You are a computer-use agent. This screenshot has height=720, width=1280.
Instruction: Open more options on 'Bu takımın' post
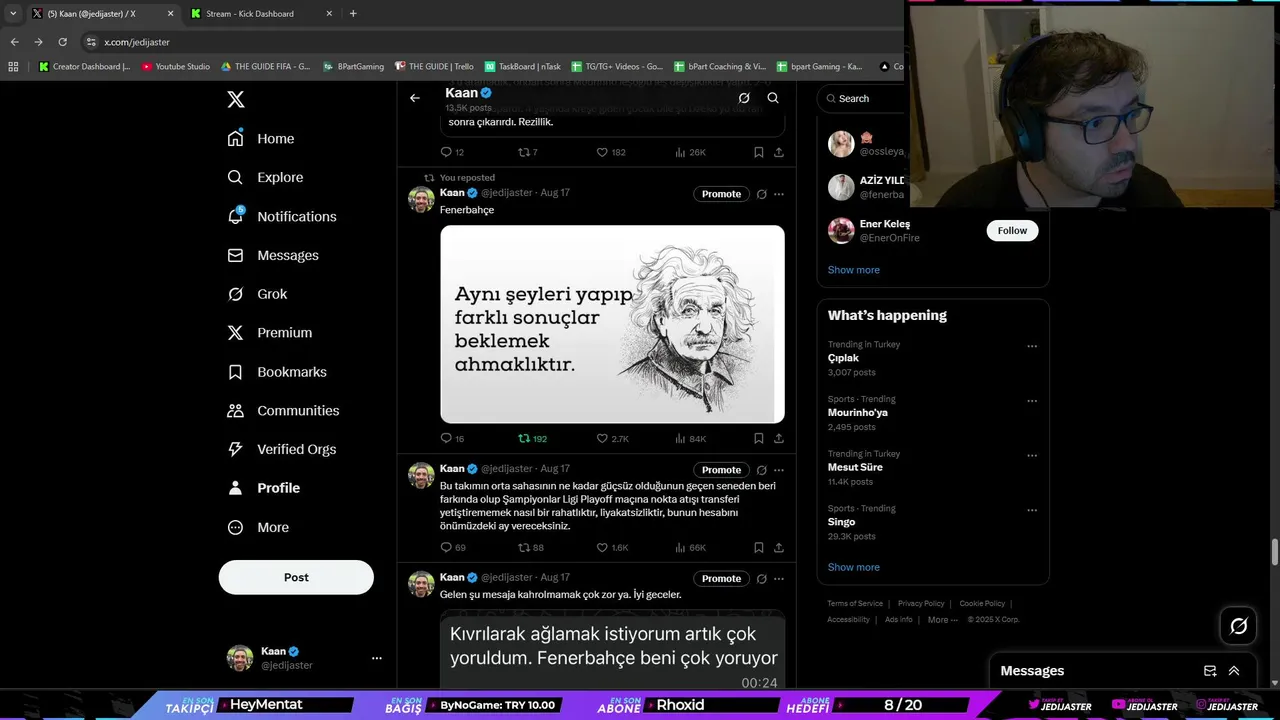click(779, 470)
